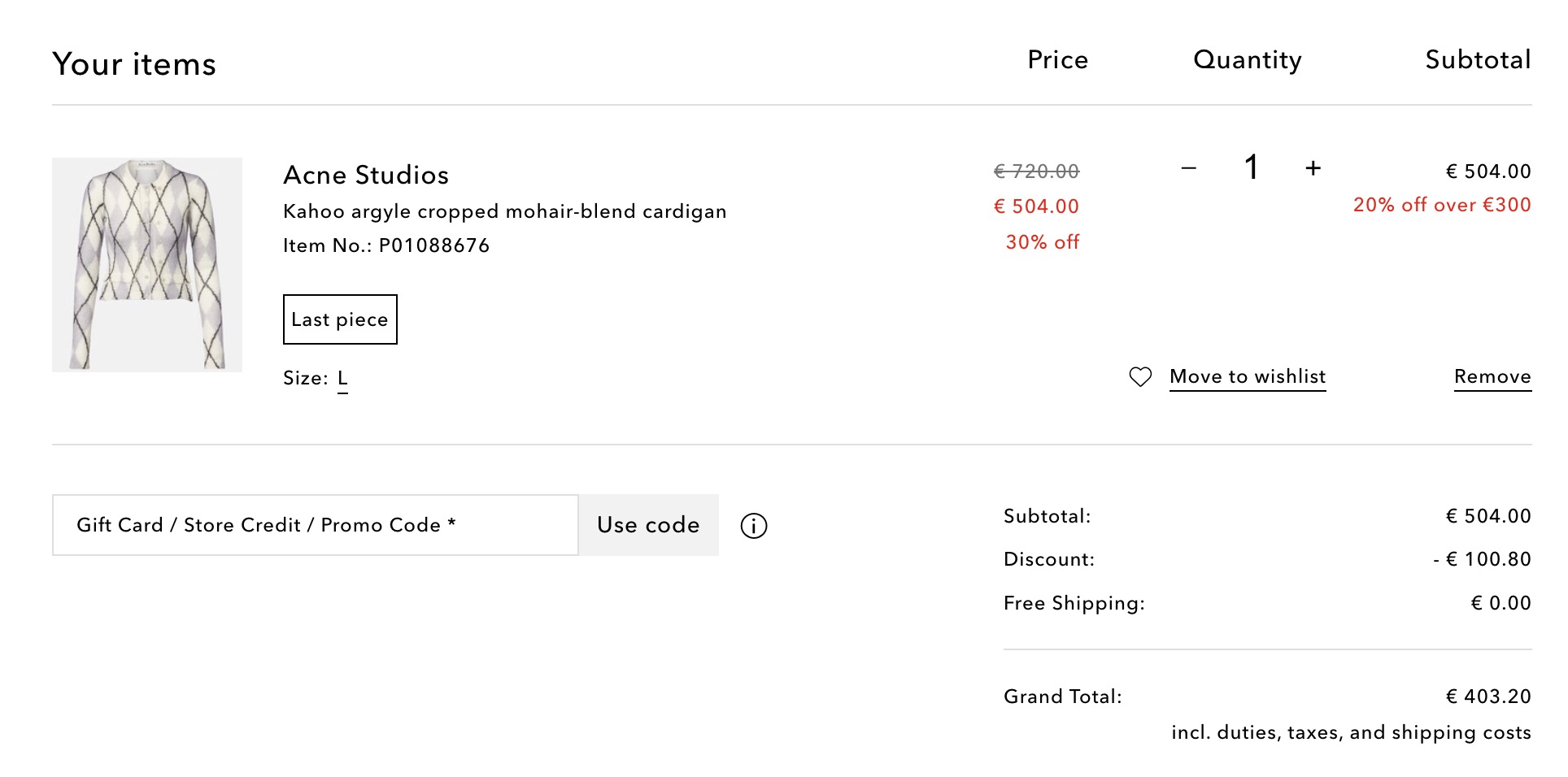The height and width of the screenshot is (777, 1568).
Task: Open the promo code info icon
Action: point(754,526)
